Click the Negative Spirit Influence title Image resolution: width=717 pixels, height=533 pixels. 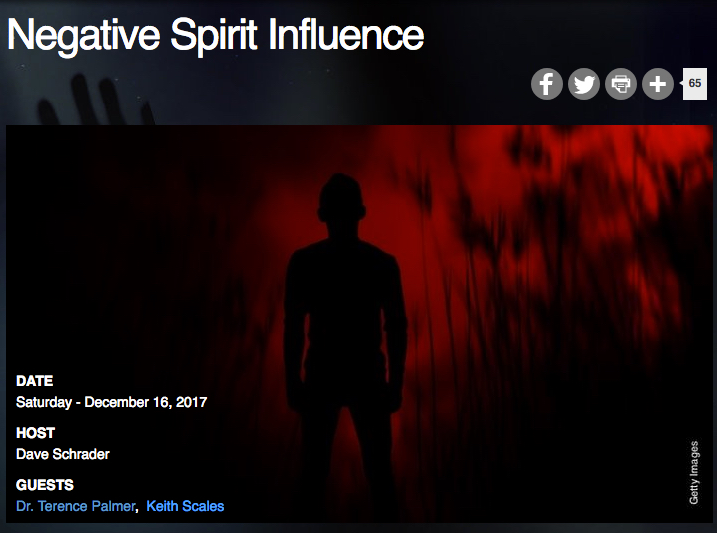[215, 36]
